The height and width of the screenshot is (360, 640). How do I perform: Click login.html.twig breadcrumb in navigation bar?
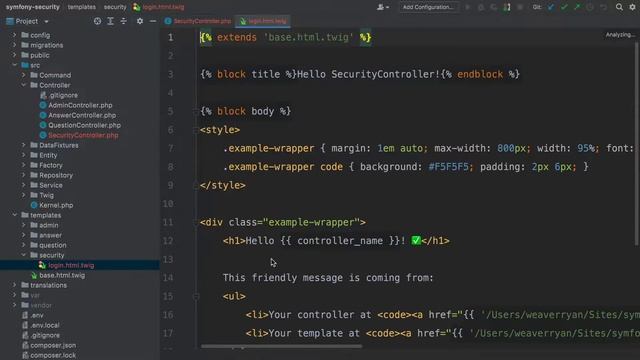click(x=158, y=7)
